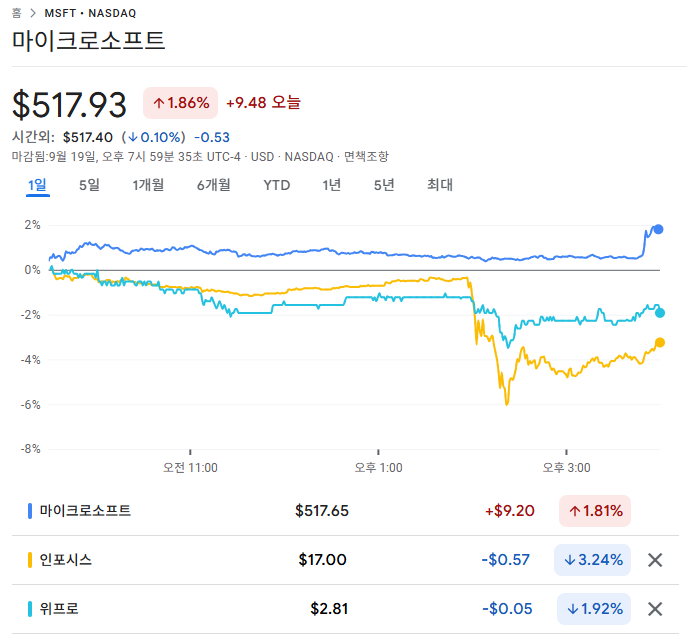The height and width of the screenshot is (636, 687).
Task: Click the $517.65 마이크로소프트 price
Action: pyautogui.click(x=322, y=511)
